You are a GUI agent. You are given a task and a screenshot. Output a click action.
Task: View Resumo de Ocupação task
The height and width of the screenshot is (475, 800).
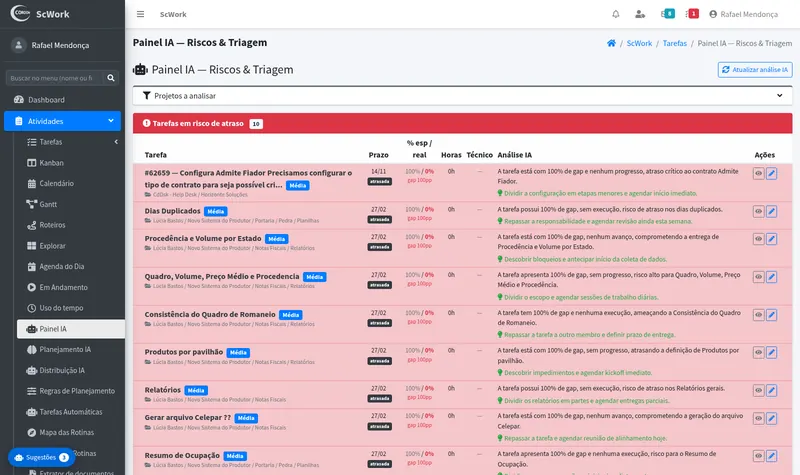[759, 456]
